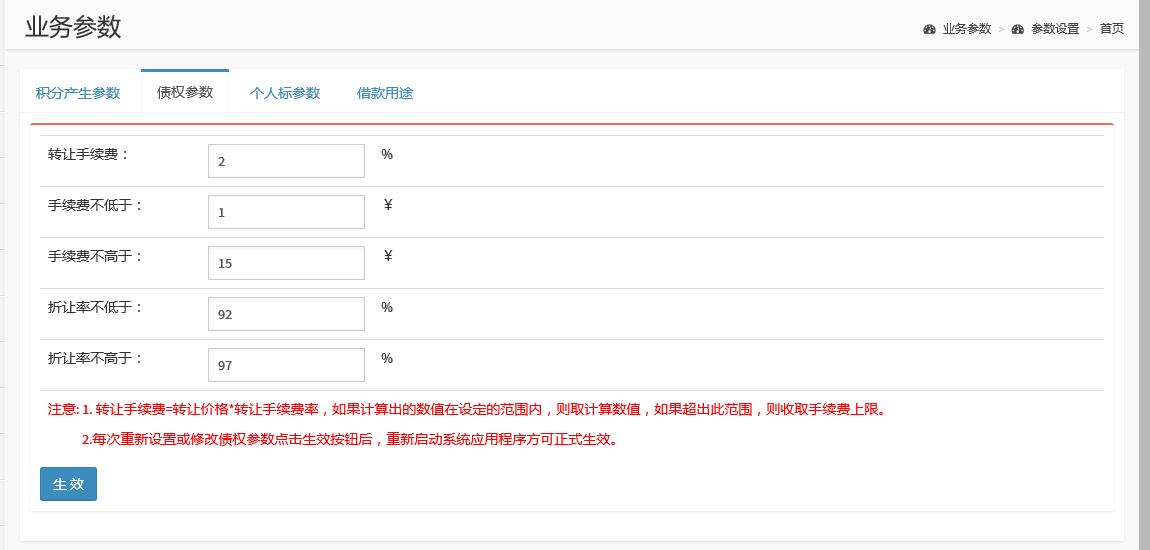The height and width of the screenshot is (550, 1150).
Task: Select the 手续费不高于 input field
Action: [286, 263]
